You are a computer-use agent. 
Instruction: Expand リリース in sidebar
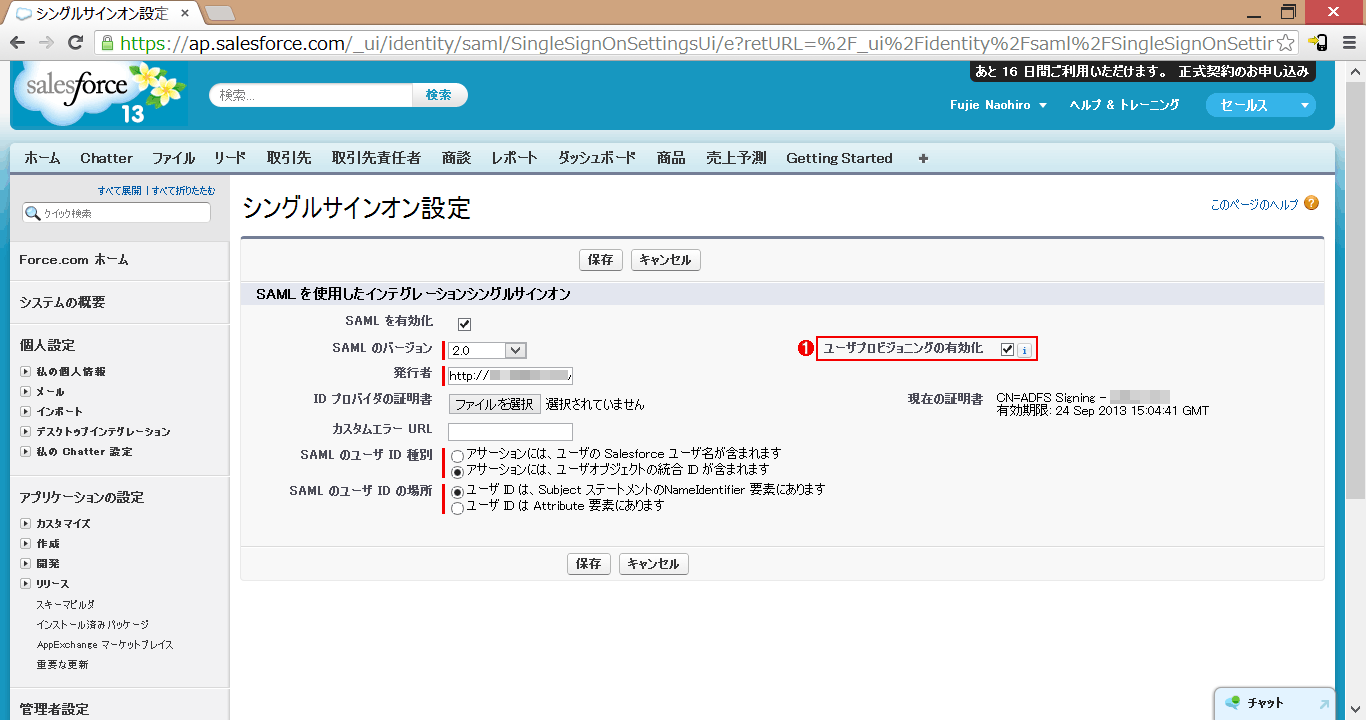(26, 584)
